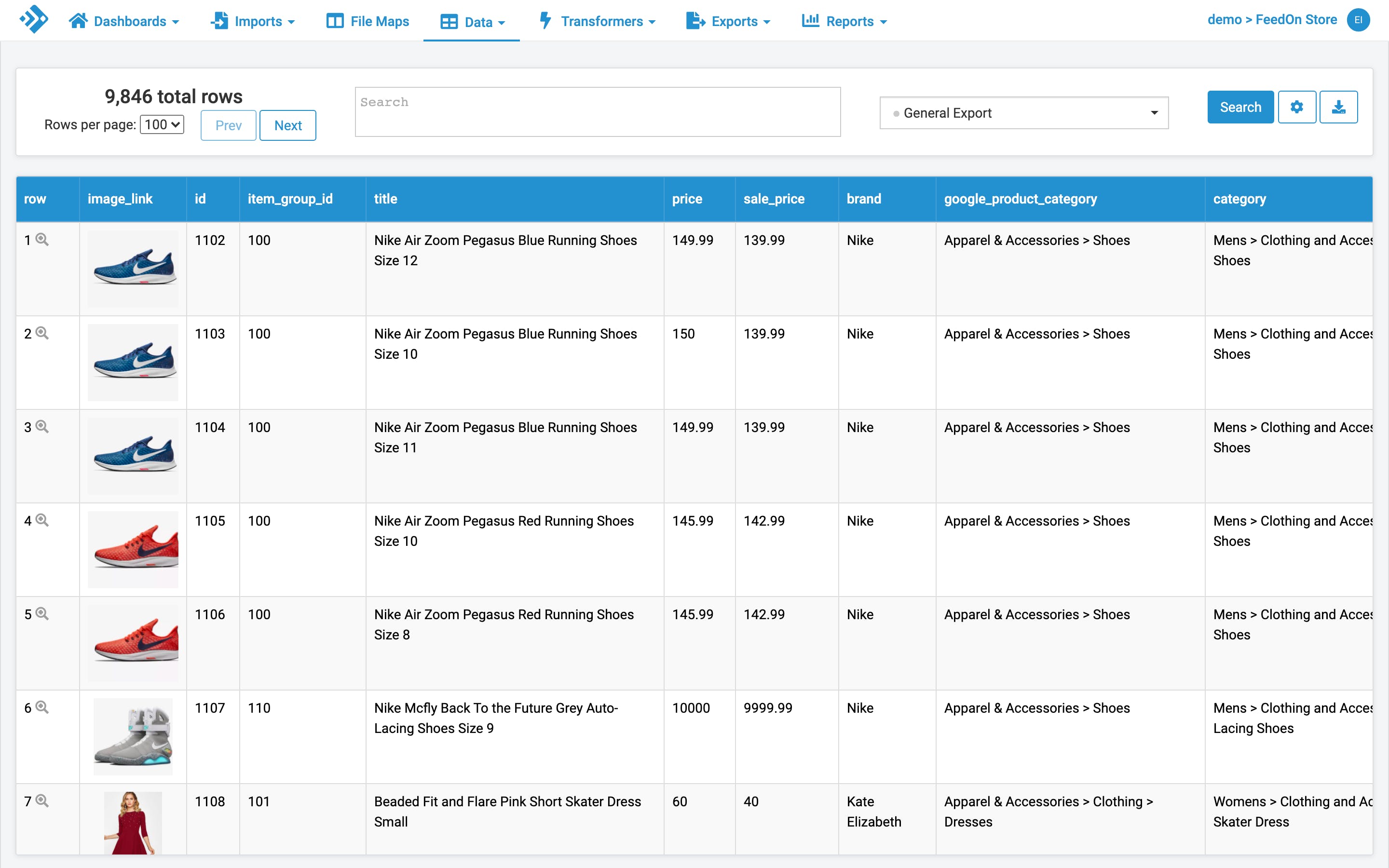Click the FeedOn arrow logo icon
Viewport: 1389px width, 868px height.
tap(34, 20)
